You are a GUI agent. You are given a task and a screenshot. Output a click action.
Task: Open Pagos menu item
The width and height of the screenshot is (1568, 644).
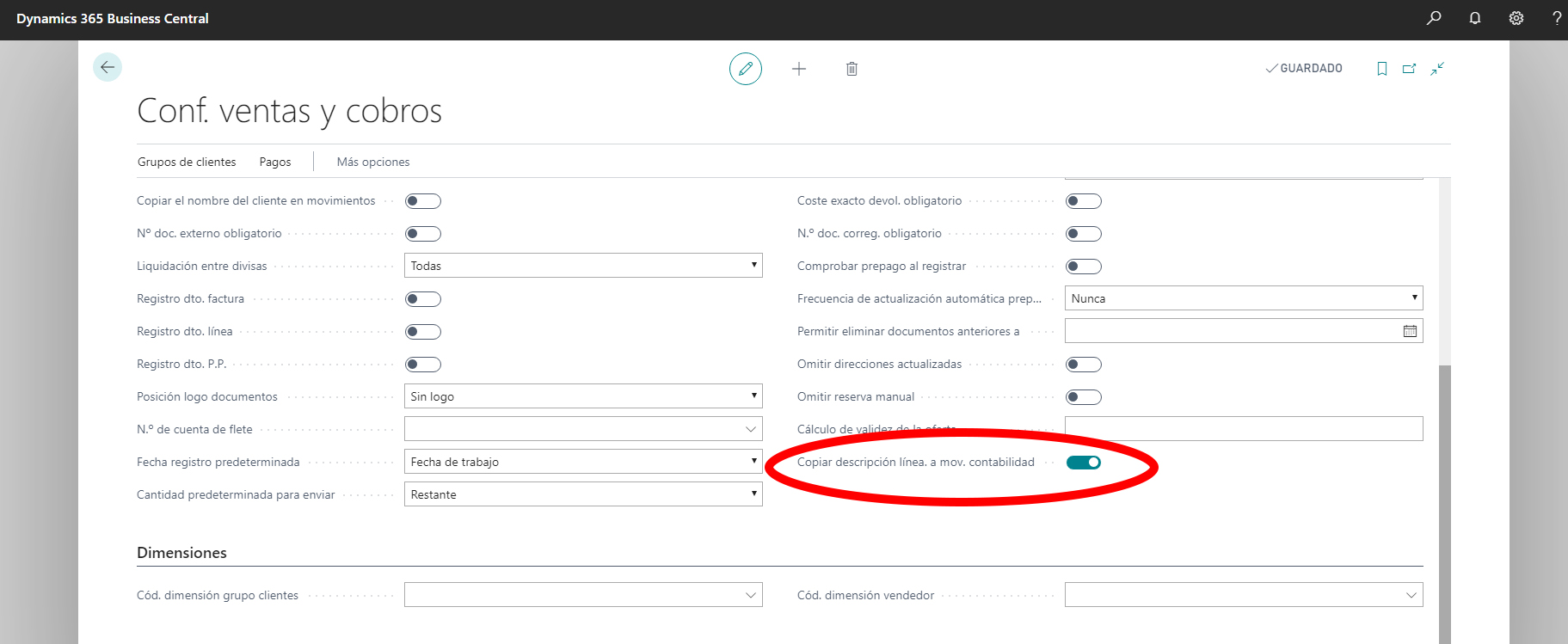[275, 162]
